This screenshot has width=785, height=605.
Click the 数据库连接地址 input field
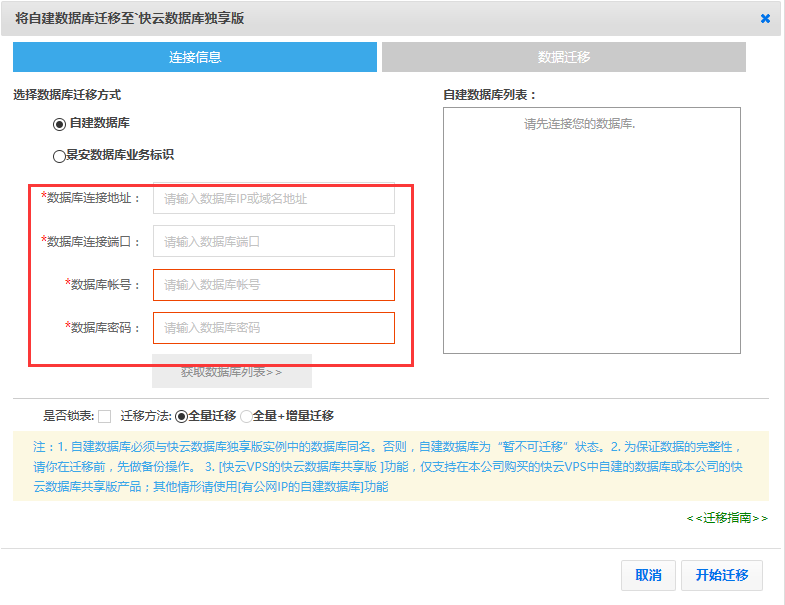tap(273, 198)
